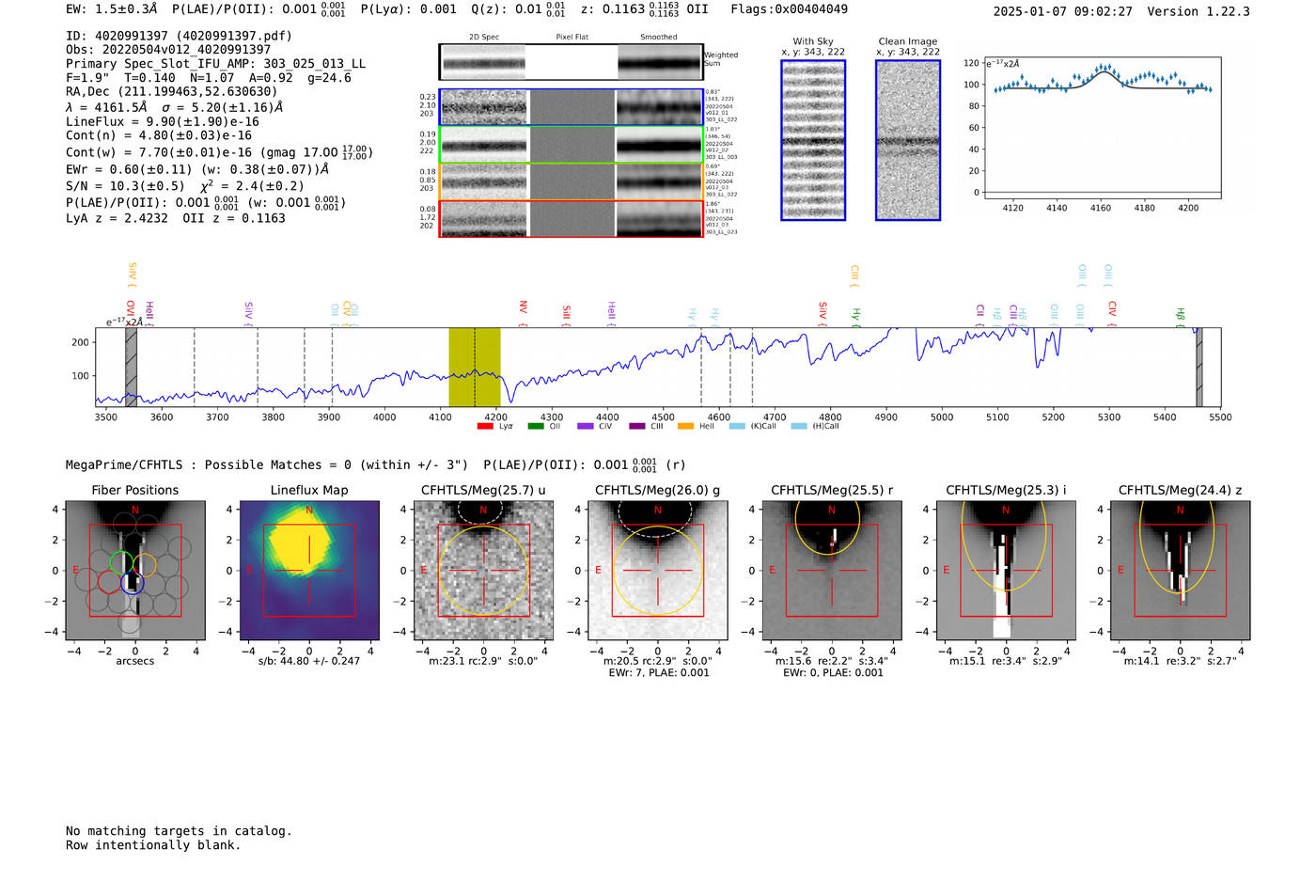Screen dimensions: 1316x896
Task: Click the 'Q(z): 0.01' header value
Action: click(507, 9)
